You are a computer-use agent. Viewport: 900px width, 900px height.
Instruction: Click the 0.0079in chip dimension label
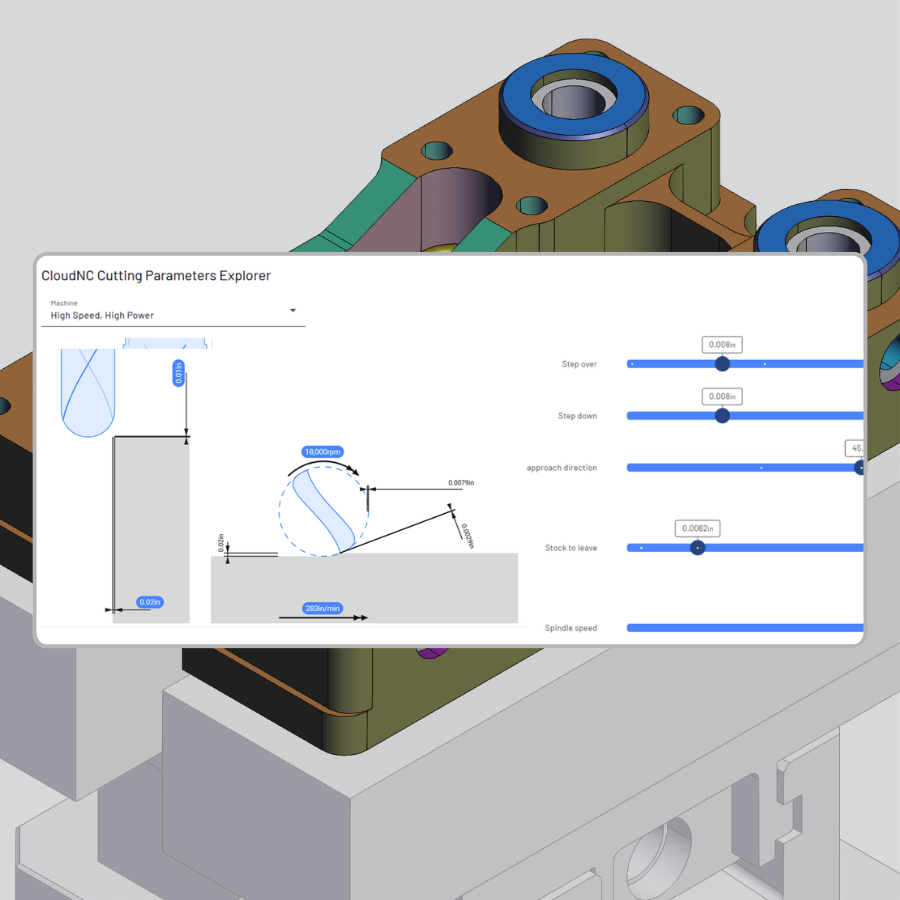tap(460, 483)
